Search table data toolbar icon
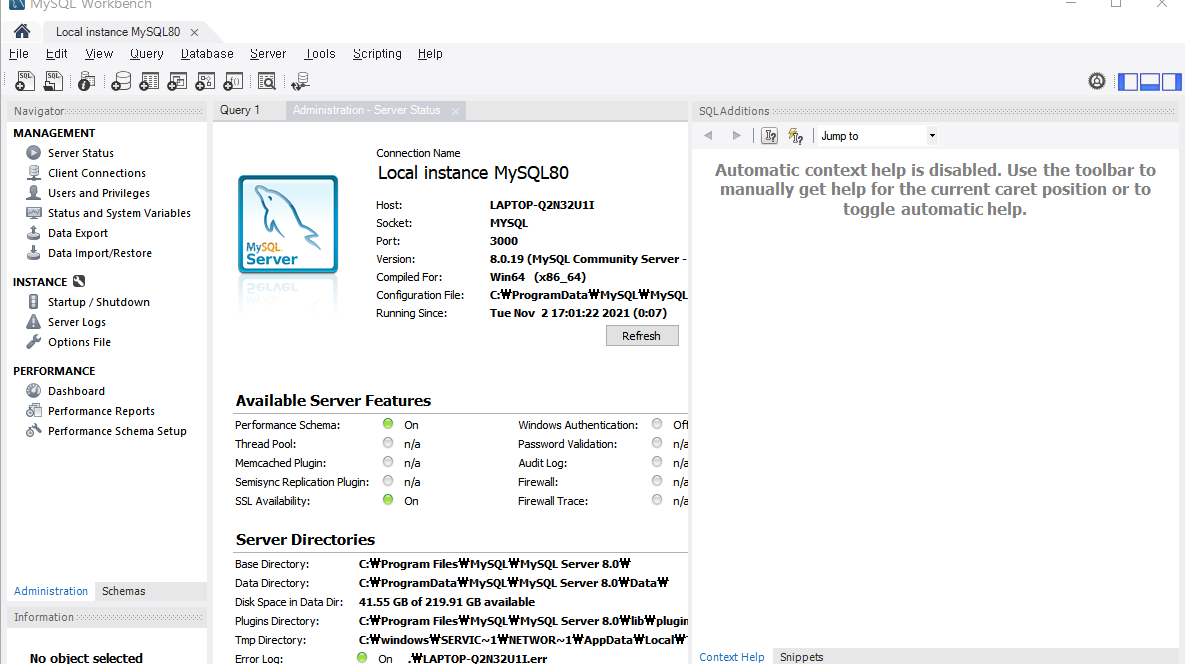Viewport: 1185px width, 664px height. tap(267, 81)
